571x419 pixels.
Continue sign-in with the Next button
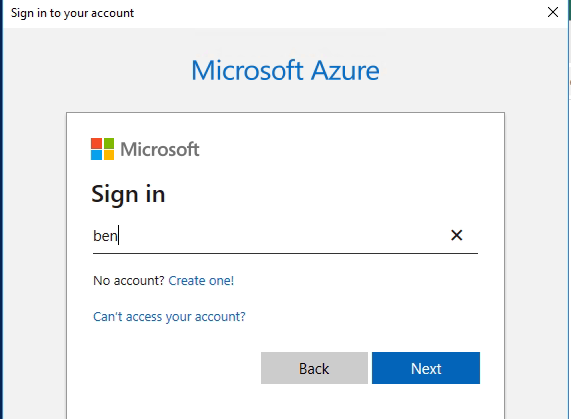[426, 368]
